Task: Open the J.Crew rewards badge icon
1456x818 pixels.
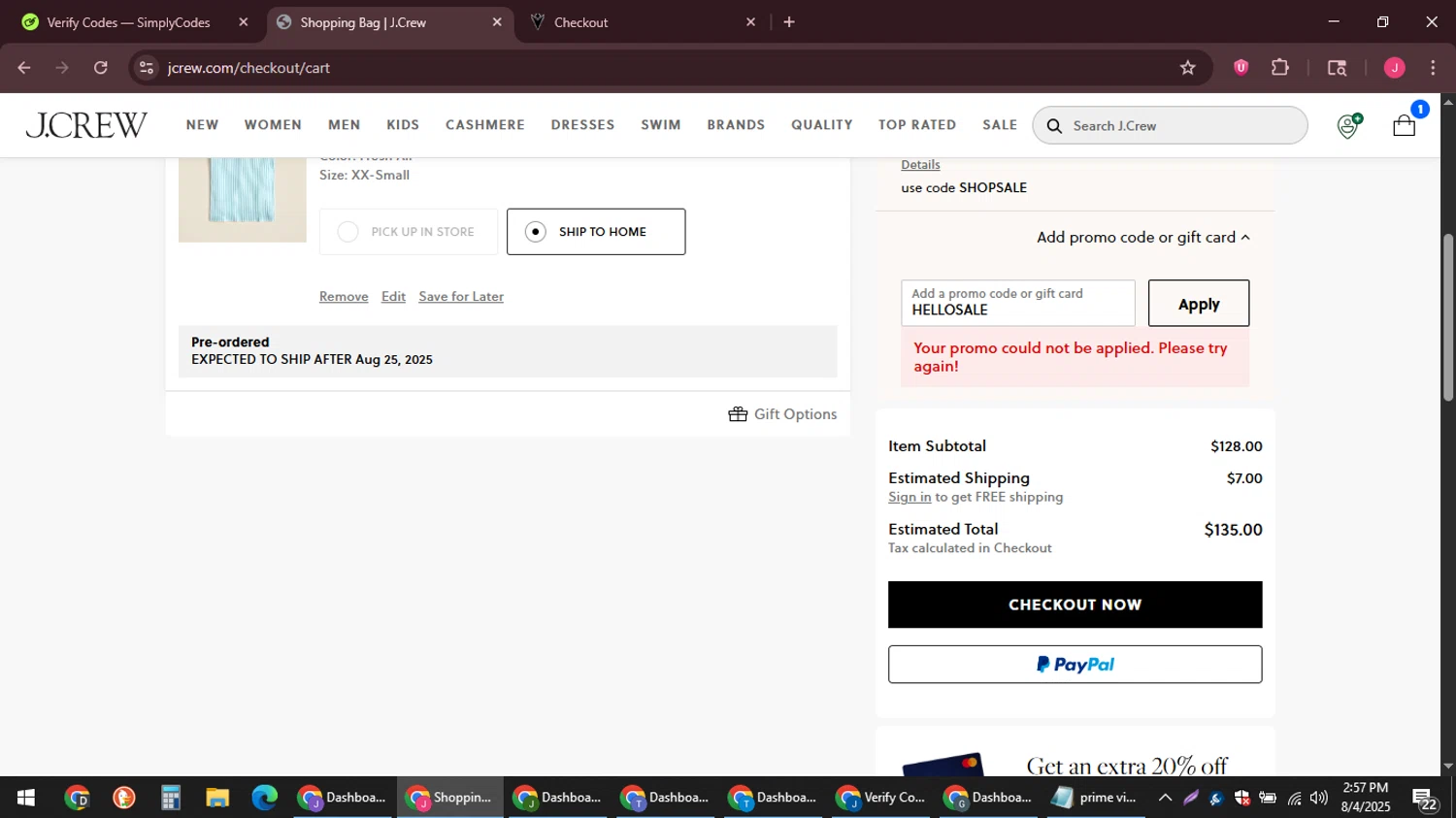Action: tap(1347, 125)
